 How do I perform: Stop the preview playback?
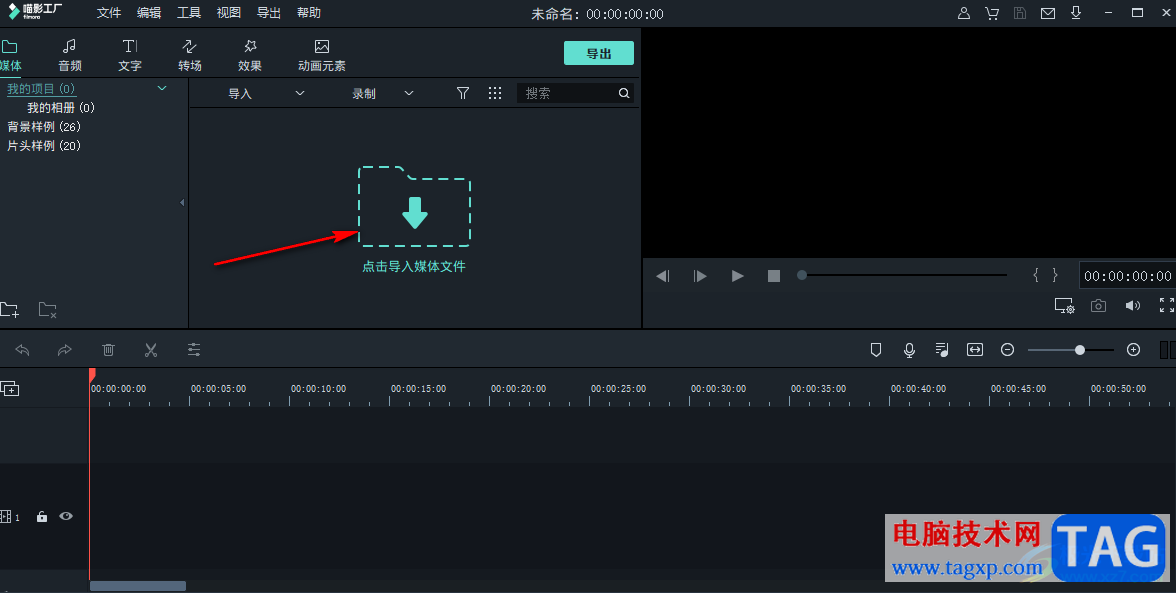(x=774, y=276)
